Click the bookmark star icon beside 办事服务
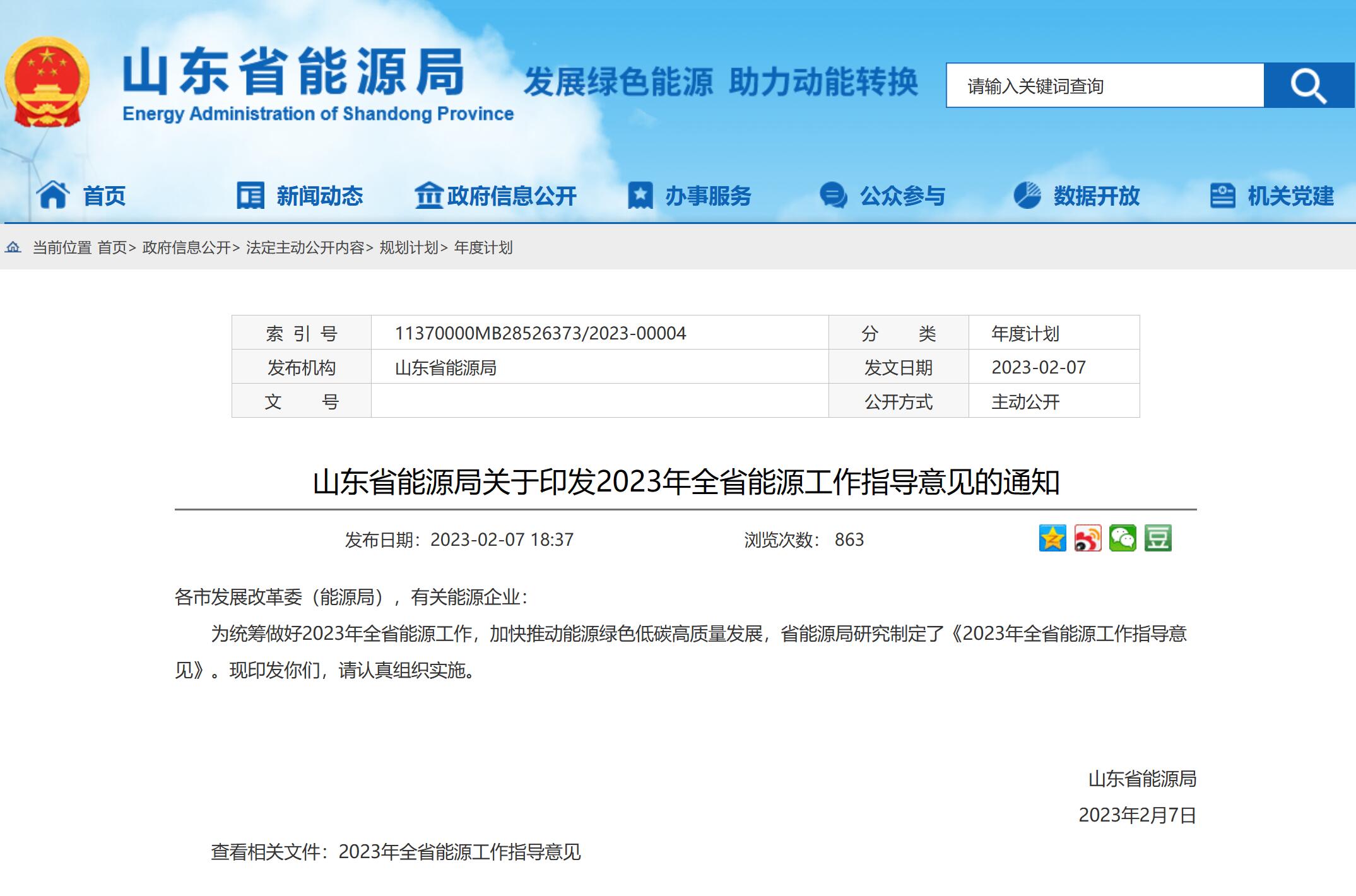The width and height of the screenshot is (1356, 896). (x=640, y=195)
